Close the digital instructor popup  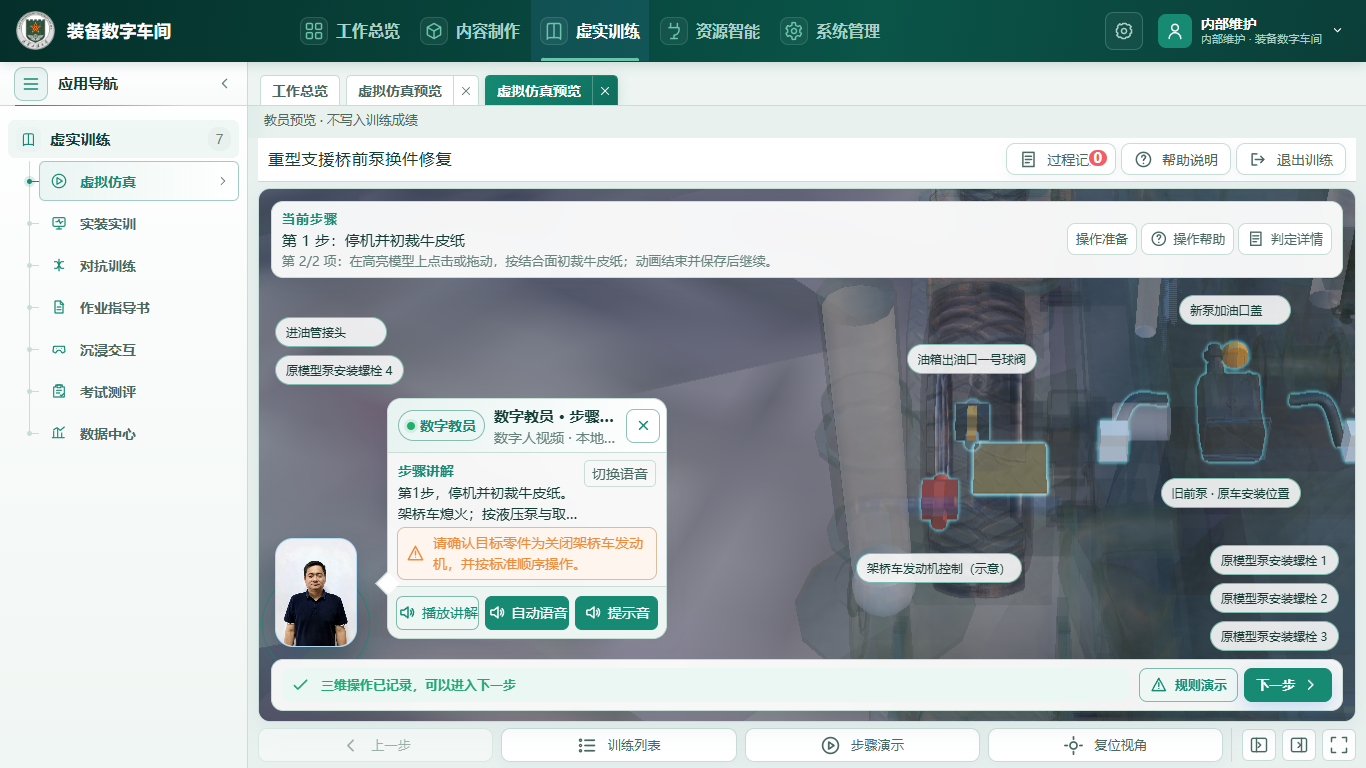coord(643,426)
